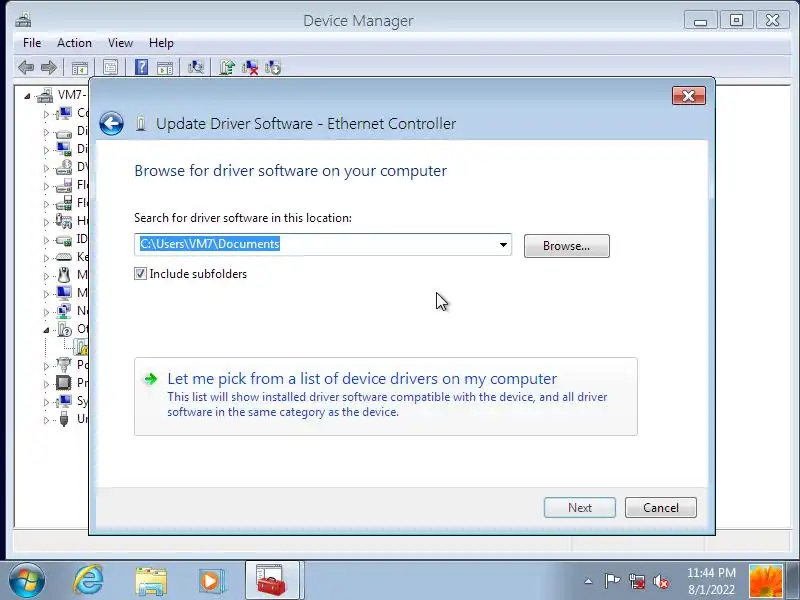Image resolution: width=800 pixels, height=600 pixels.
Task: Toggle the show/hide console tree toolbar icon
Action: [80, 67]
